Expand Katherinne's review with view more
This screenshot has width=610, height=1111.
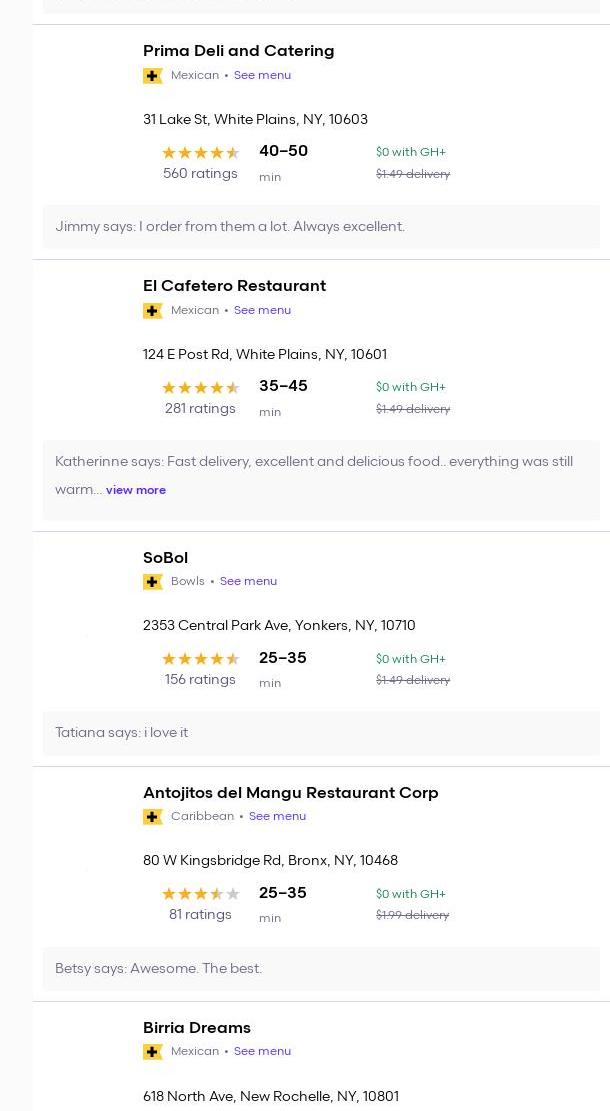[136, 490]
